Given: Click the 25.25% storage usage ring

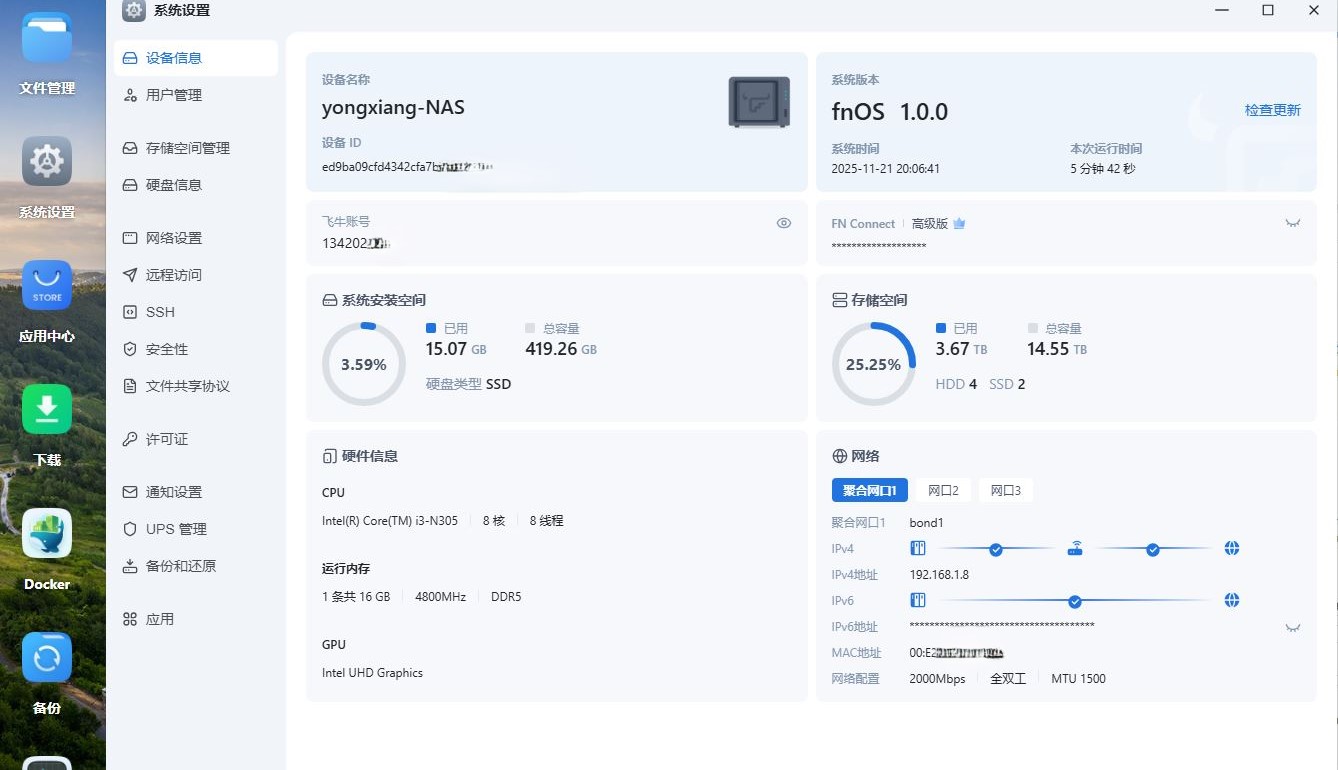Looking at the screenshot, I should pos(873,364).
